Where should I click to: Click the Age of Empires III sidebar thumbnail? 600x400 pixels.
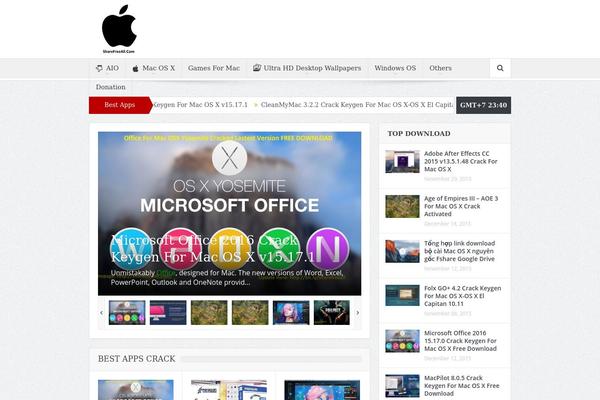click(402, 206)
